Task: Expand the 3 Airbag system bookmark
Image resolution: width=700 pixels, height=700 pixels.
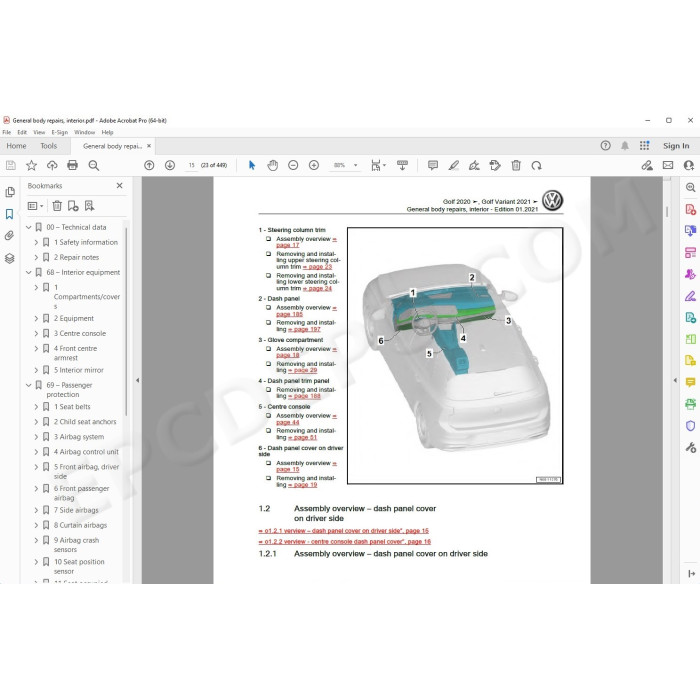Action: pyautogui.click(x=36, y=437)
